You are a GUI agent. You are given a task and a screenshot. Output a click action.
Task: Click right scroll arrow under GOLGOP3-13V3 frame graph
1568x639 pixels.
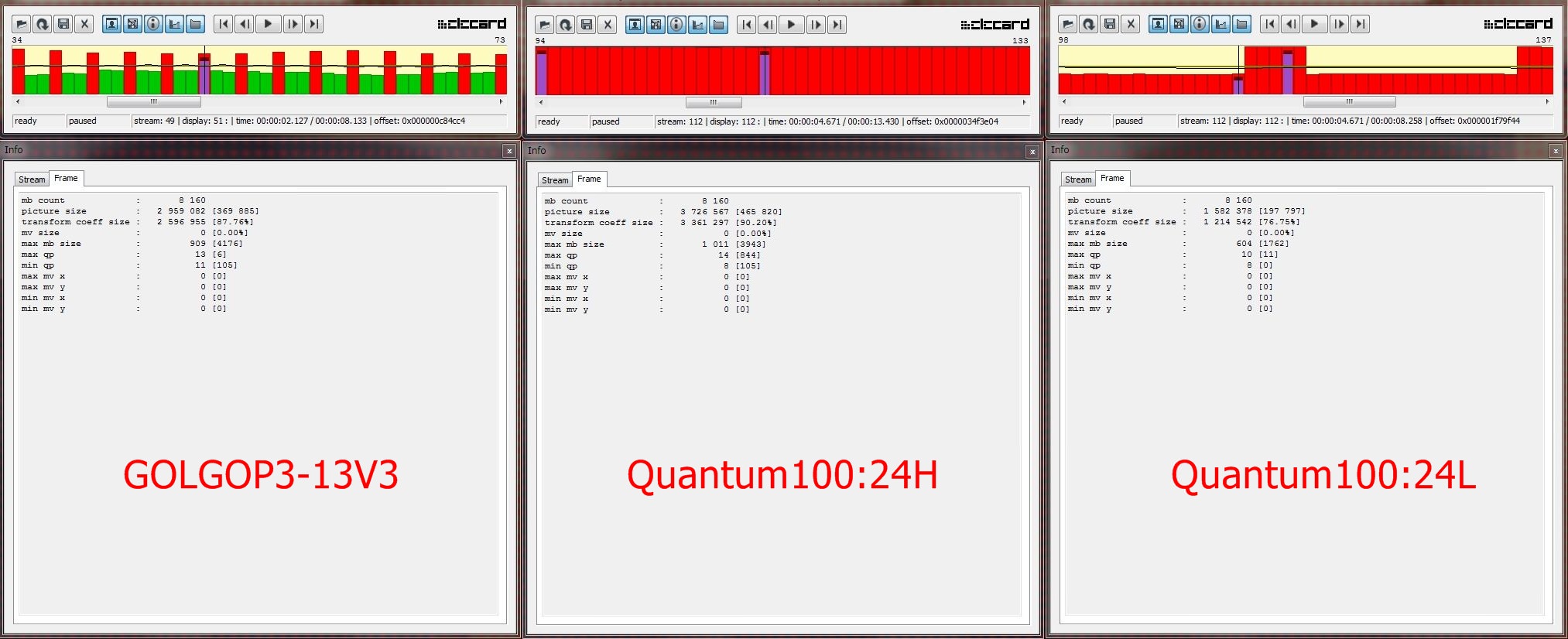point(501,101)
